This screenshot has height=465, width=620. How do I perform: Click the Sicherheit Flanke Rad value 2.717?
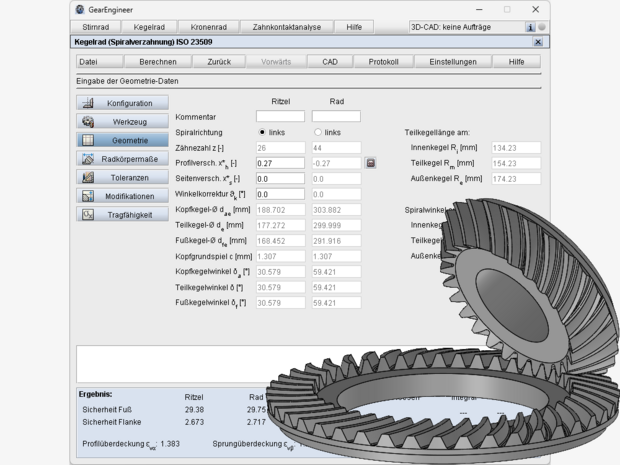pos(256,422)
